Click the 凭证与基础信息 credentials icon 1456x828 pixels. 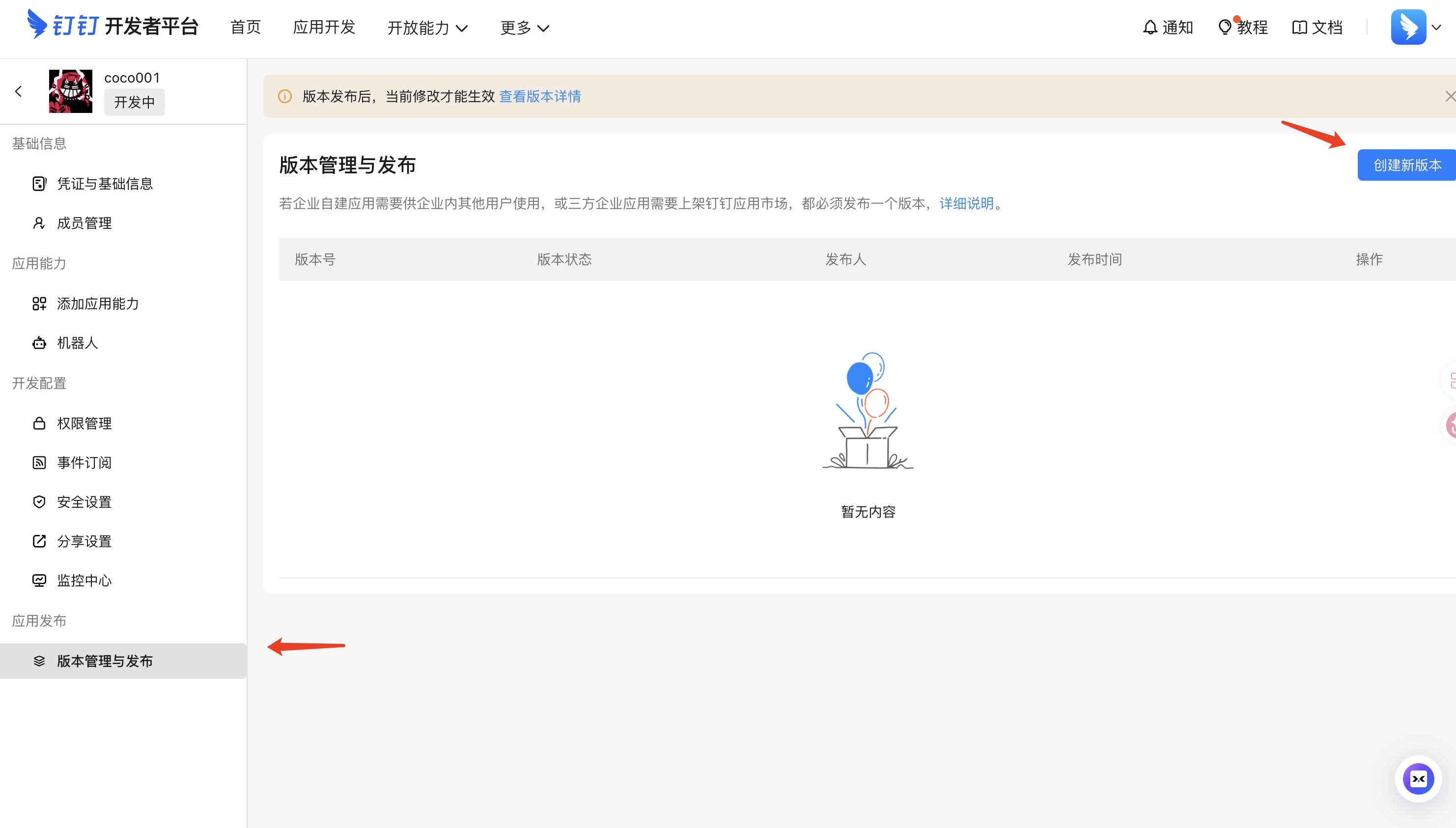(x=39, y=183)
